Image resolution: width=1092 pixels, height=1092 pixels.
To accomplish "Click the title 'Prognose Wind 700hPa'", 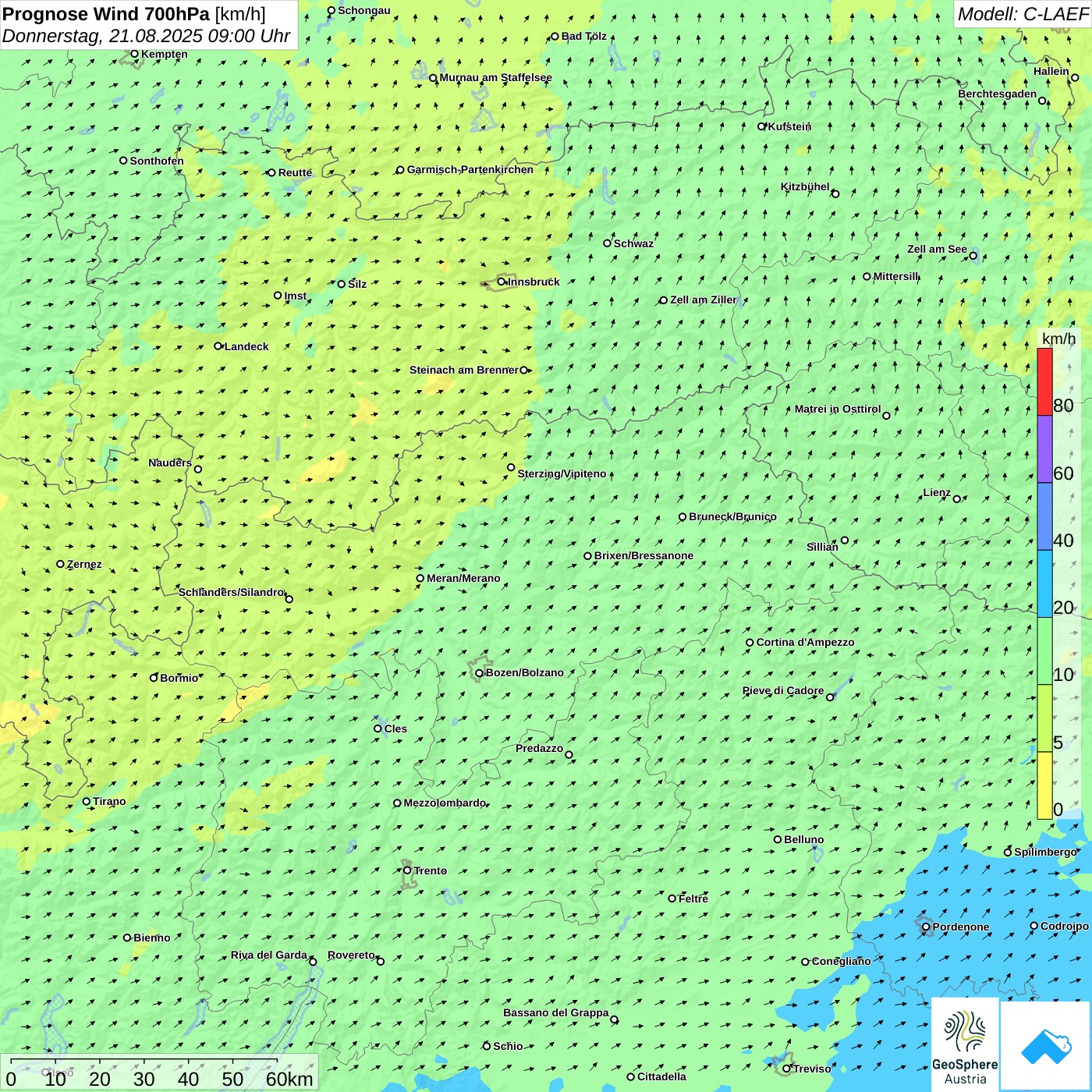I will [x=106, y=14].
